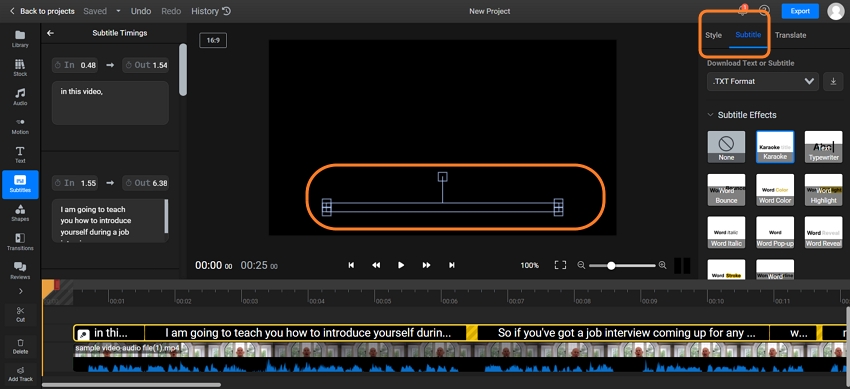Image resolution: width=850 pixels, height=389 pixels.
Task: Click the zoom in magnifier
Action: point(662,265)
